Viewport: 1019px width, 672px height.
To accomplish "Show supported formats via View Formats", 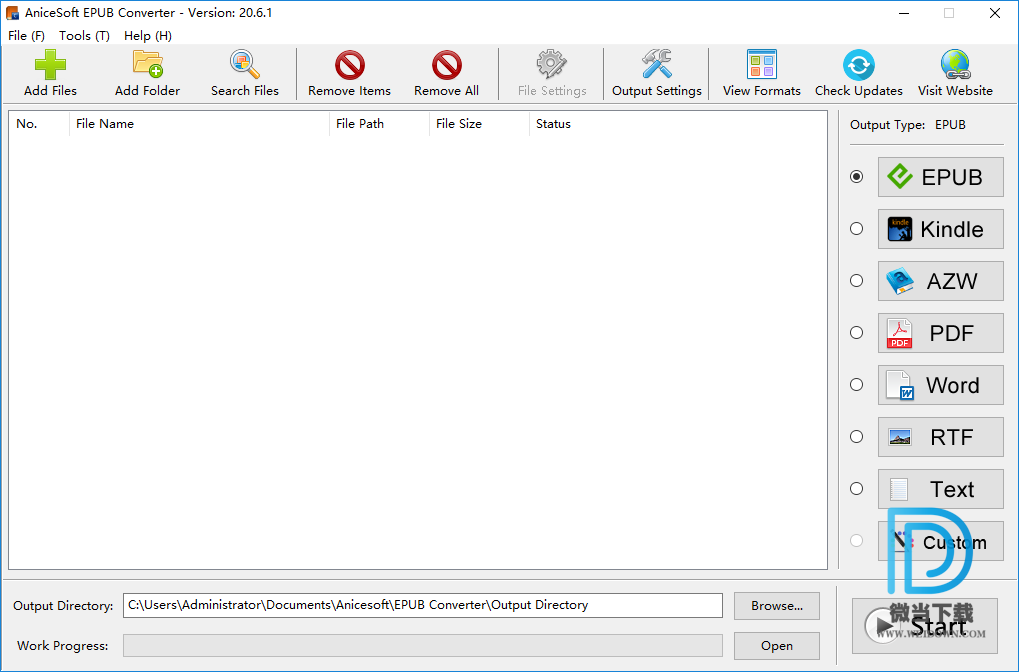I will [761, 66].
